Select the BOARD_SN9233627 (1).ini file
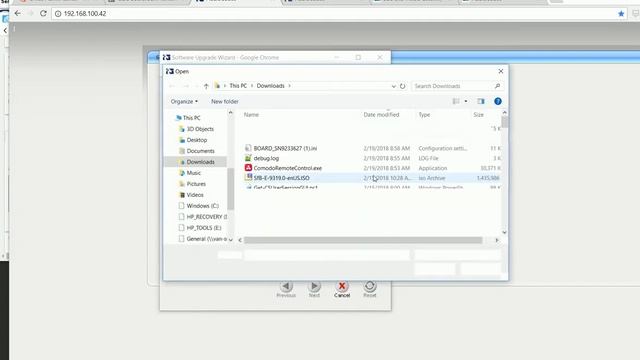This screenshot has height=360, width=640. (285, 149)
